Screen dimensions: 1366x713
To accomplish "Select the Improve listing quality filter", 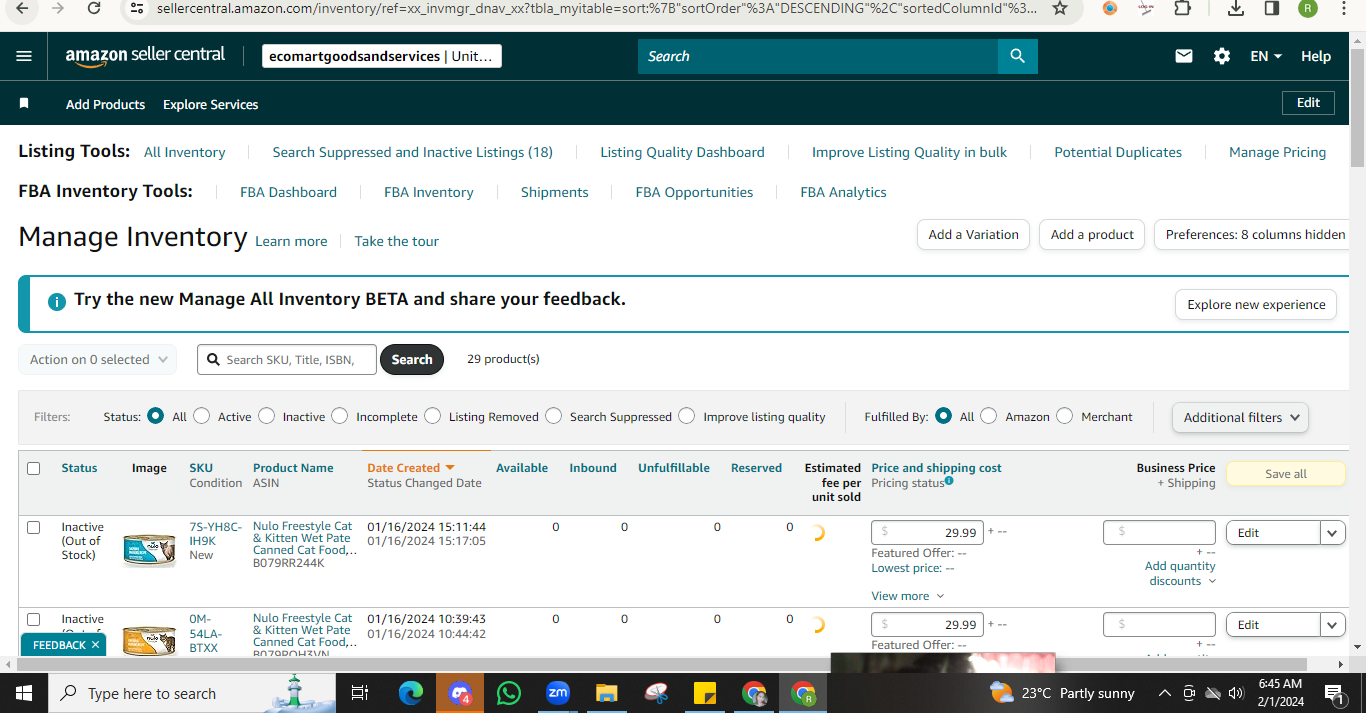I will 687,416.
